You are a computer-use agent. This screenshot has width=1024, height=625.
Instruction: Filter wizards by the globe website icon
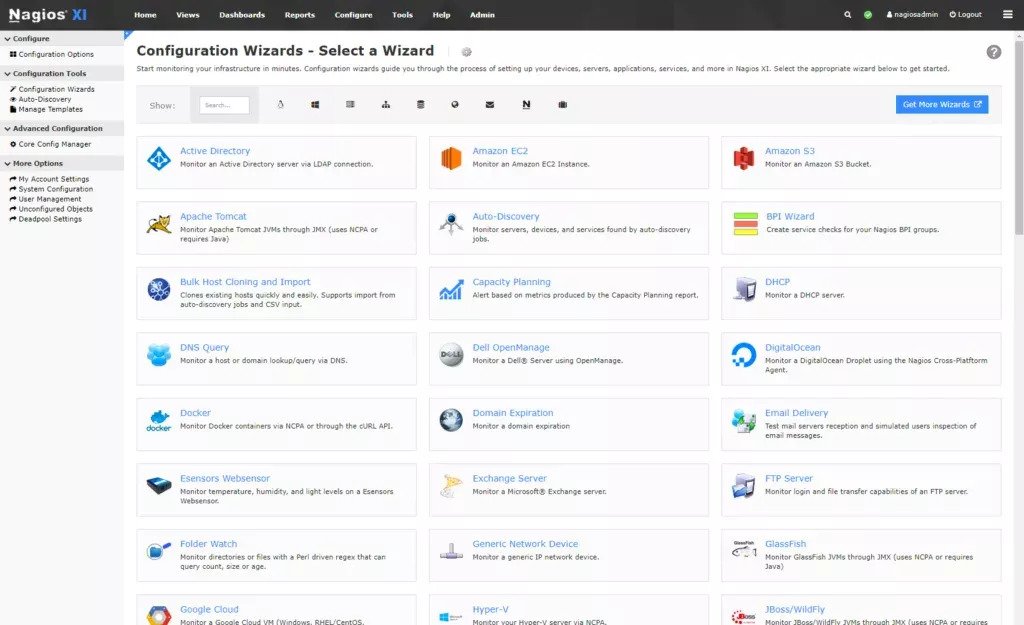click(455, 104)
